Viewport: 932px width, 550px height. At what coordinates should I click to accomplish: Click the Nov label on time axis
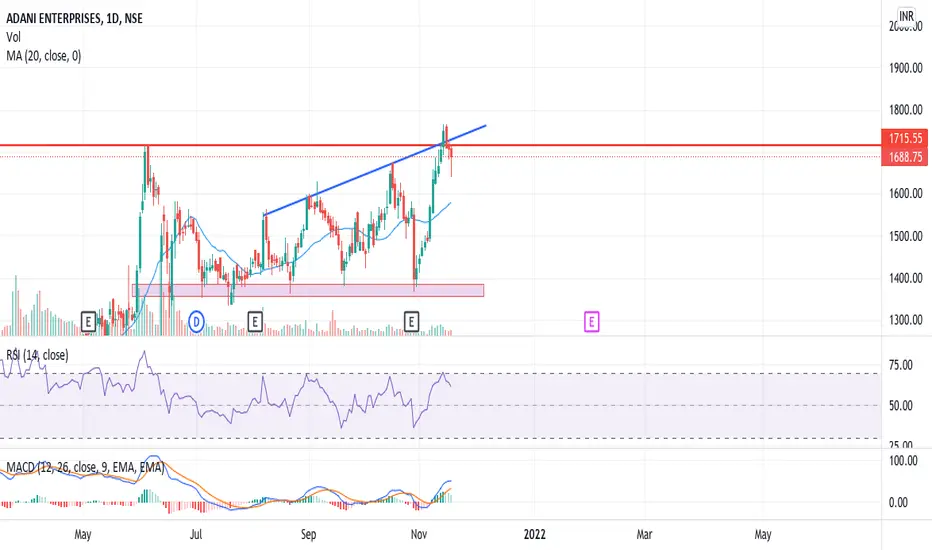tap(419, 535)
